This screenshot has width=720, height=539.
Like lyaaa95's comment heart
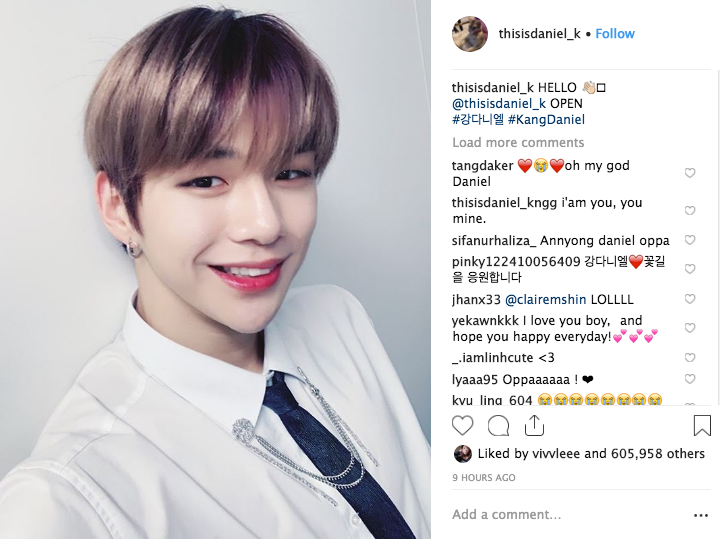690,379
